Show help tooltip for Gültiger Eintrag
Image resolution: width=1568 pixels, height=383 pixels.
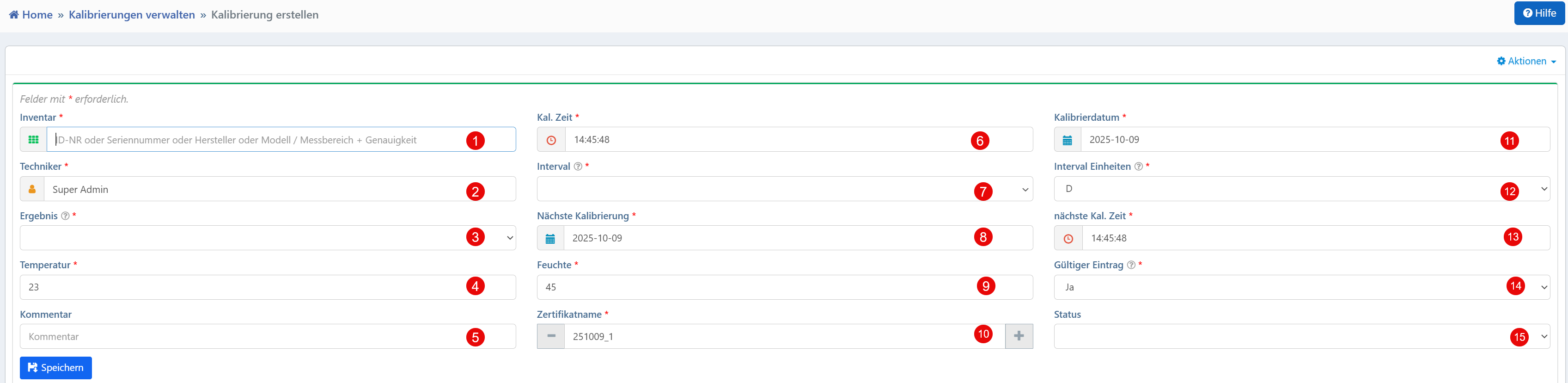pyautogui.click(x=1130, y=265)
